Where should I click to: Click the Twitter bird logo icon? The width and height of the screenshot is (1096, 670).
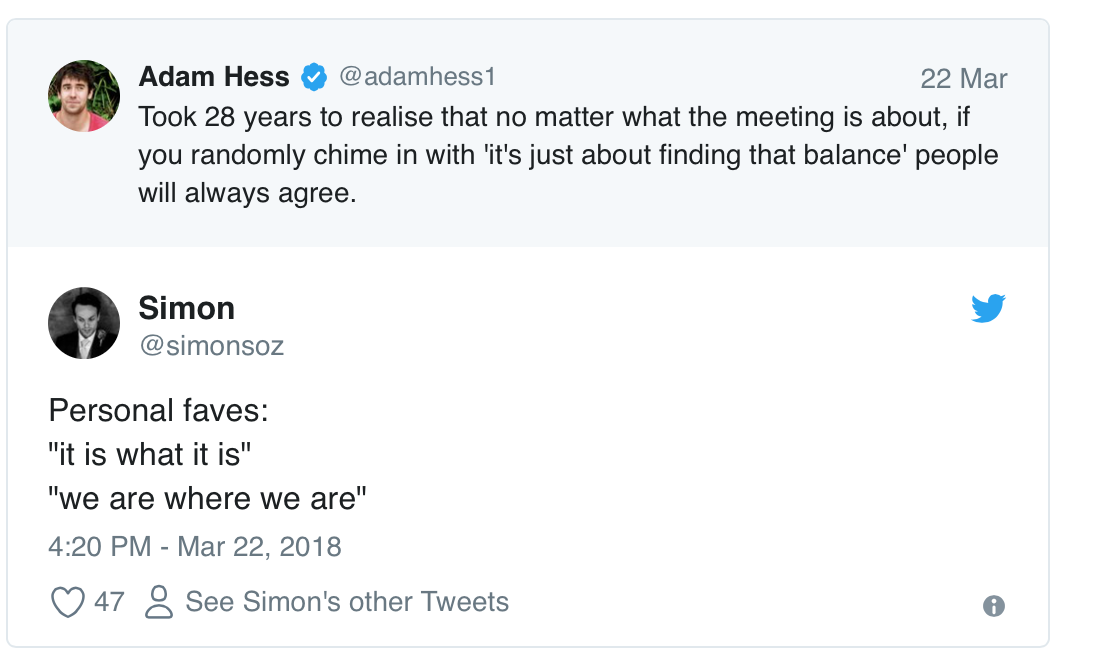[x=988, y=309]
